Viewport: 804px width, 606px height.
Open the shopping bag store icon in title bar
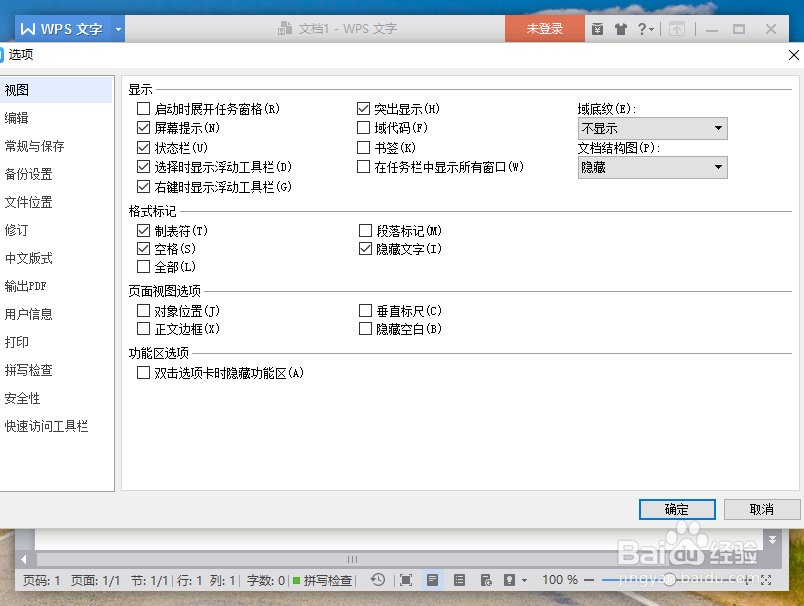coord(597,29)
